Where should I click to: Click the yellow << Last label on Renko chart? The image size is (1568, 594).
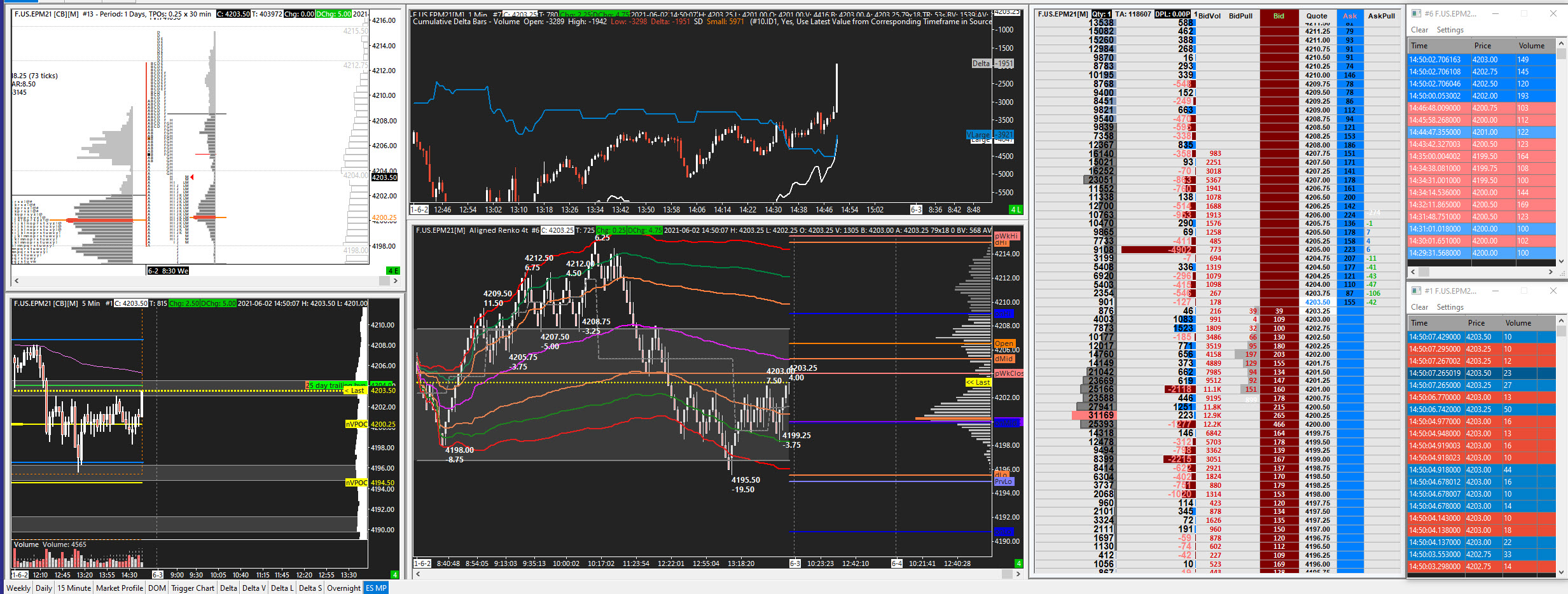[x=978, y=382]
